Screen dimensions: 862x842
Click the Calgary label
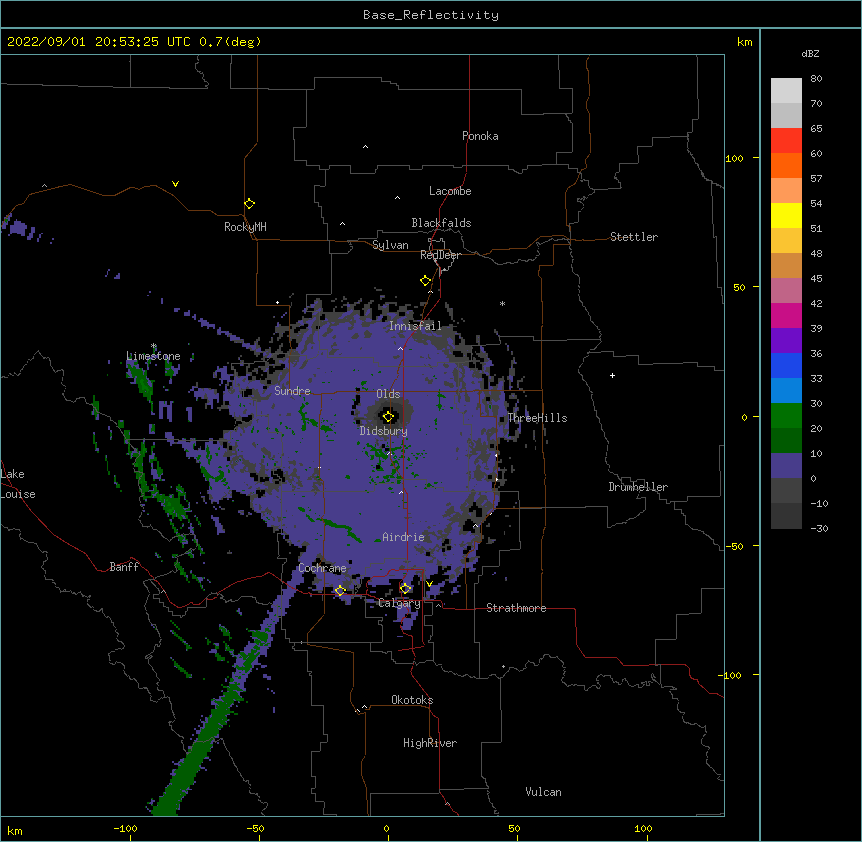[x=399, y=603]
